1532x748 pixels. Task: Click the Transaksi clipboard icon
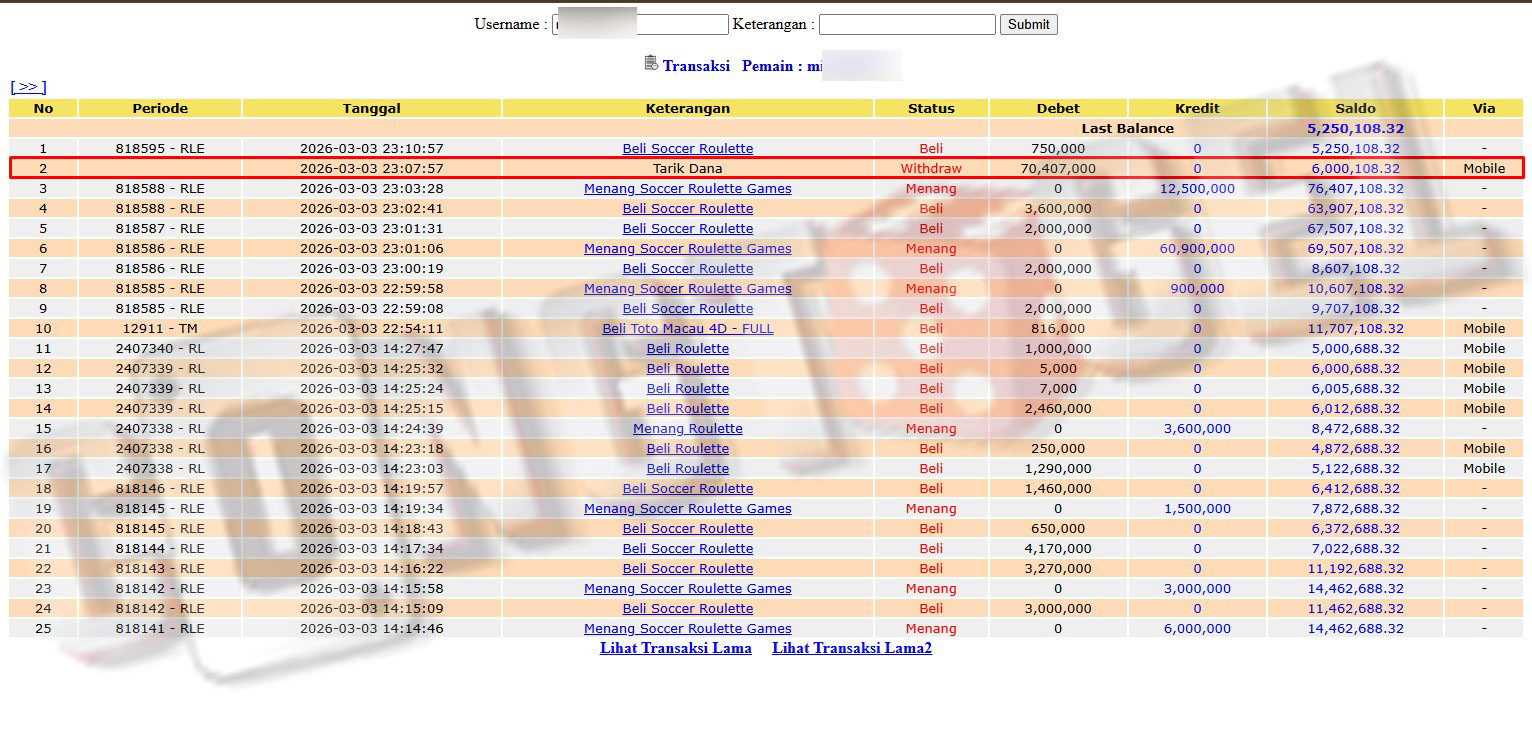tap(651, 63)
